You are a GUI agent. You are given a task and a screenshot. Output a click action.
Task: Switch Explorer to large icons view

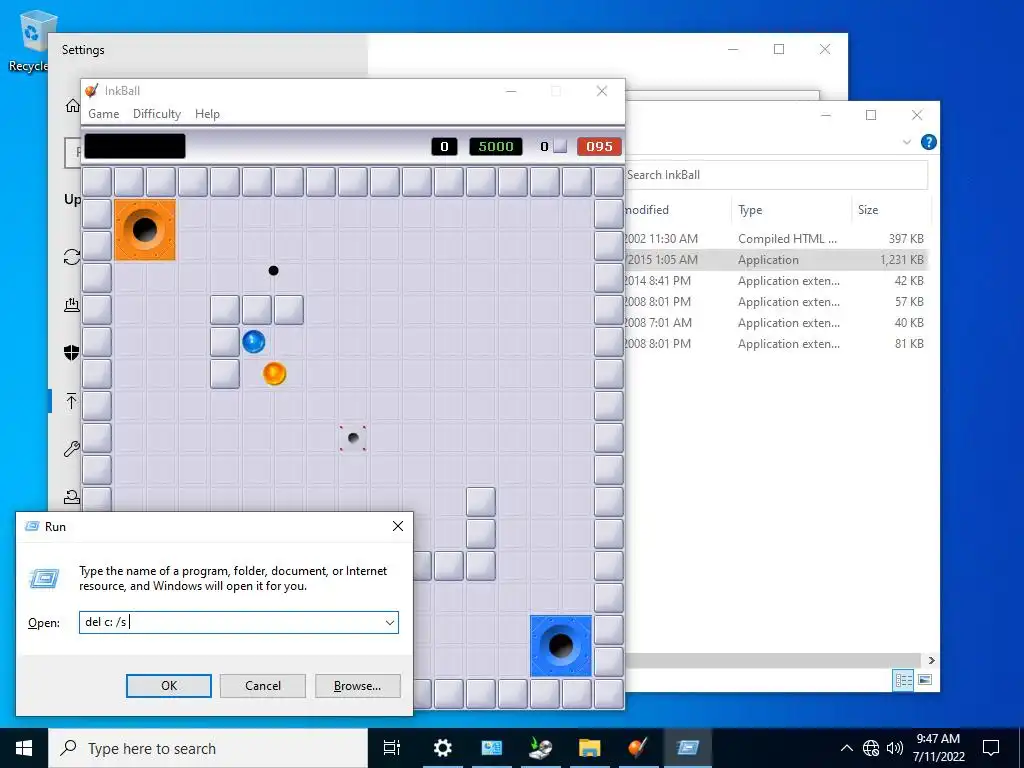[x=925, y=680]
